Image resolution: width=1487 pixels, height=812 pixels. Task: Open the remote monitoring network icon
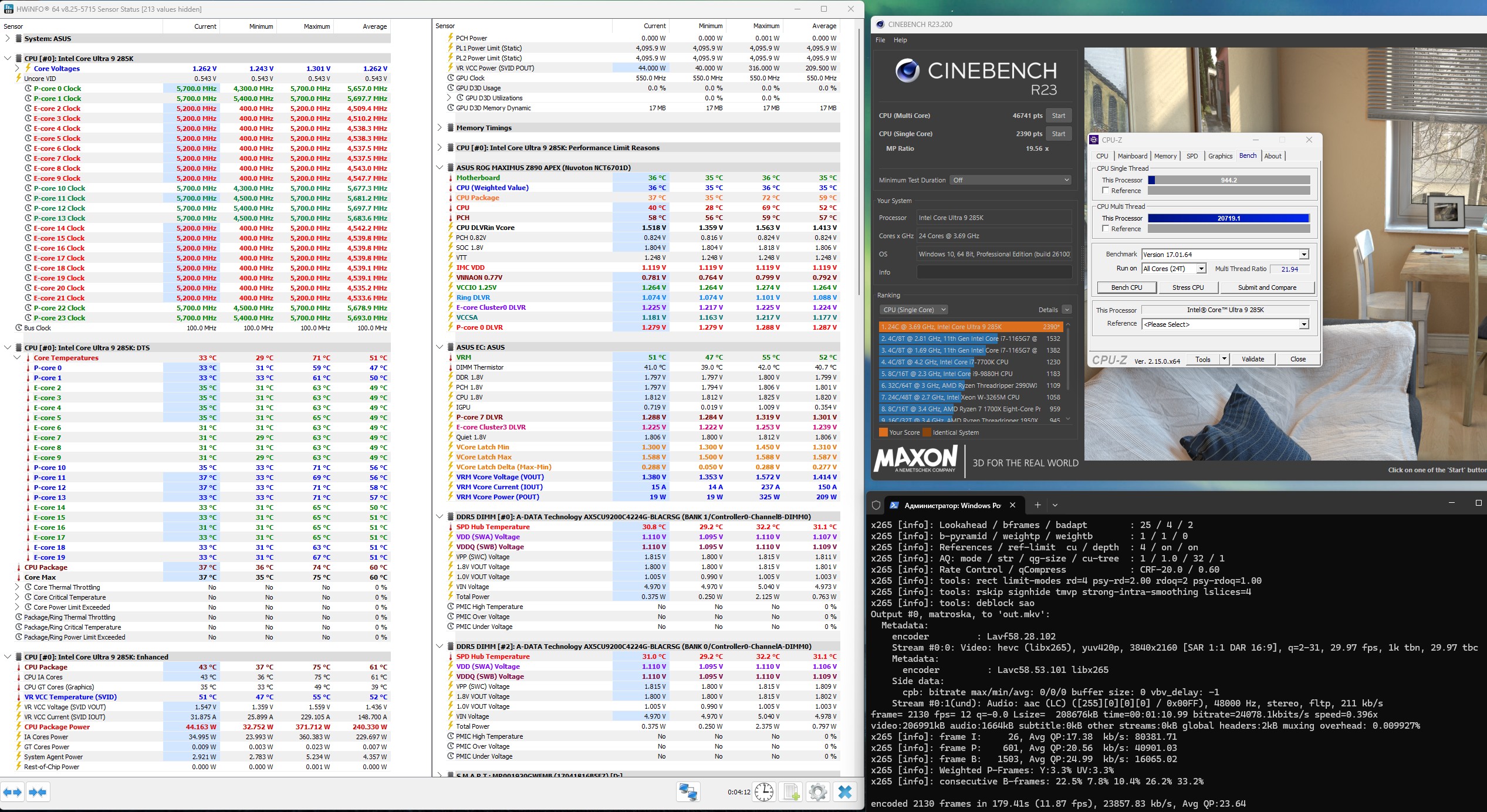point(688,792)
